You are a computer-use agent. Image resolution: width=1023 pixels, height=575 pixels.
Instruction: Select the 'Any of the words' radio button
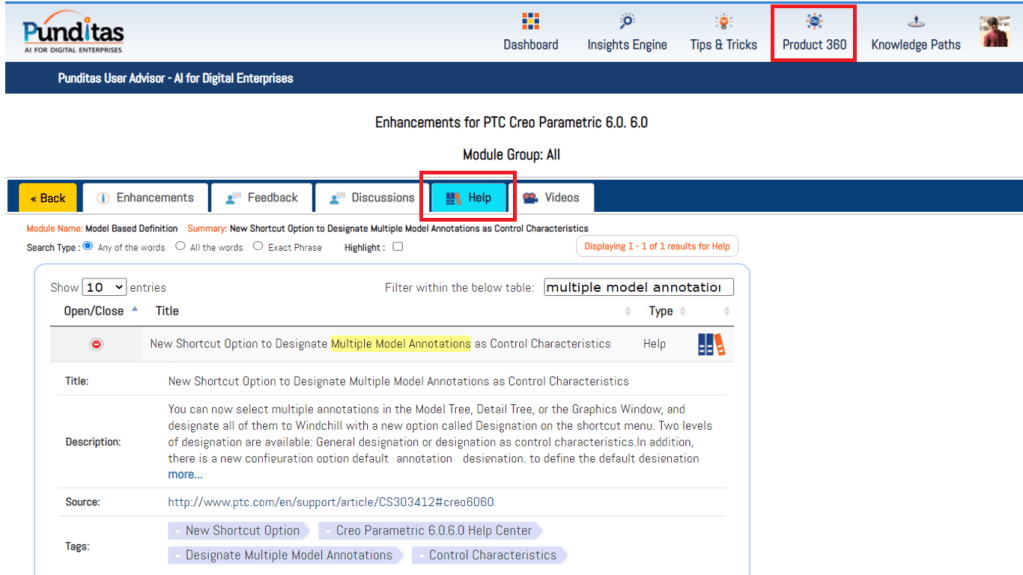coord(88,246)
